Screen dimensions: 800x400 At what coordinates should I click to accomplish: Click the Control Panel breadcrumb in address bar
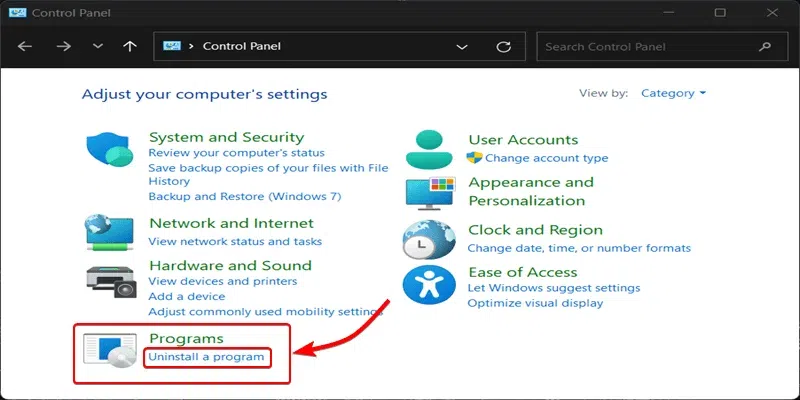coord(242,46)
